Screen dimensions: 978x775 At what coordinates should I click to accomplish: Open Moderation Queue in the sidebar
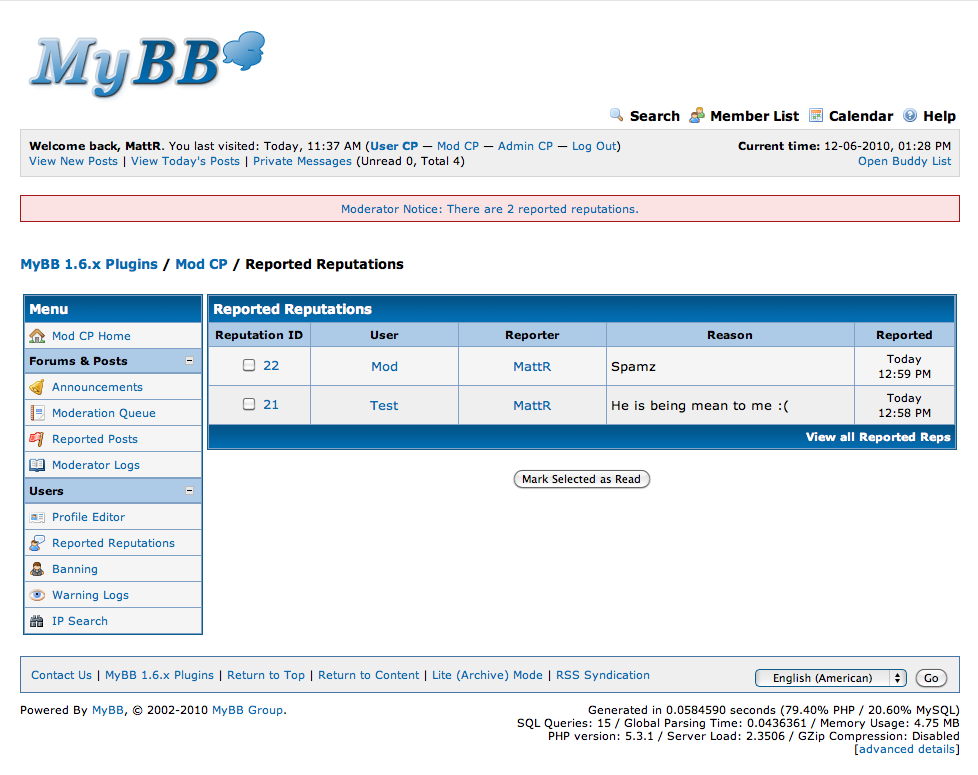pos(104,413)
